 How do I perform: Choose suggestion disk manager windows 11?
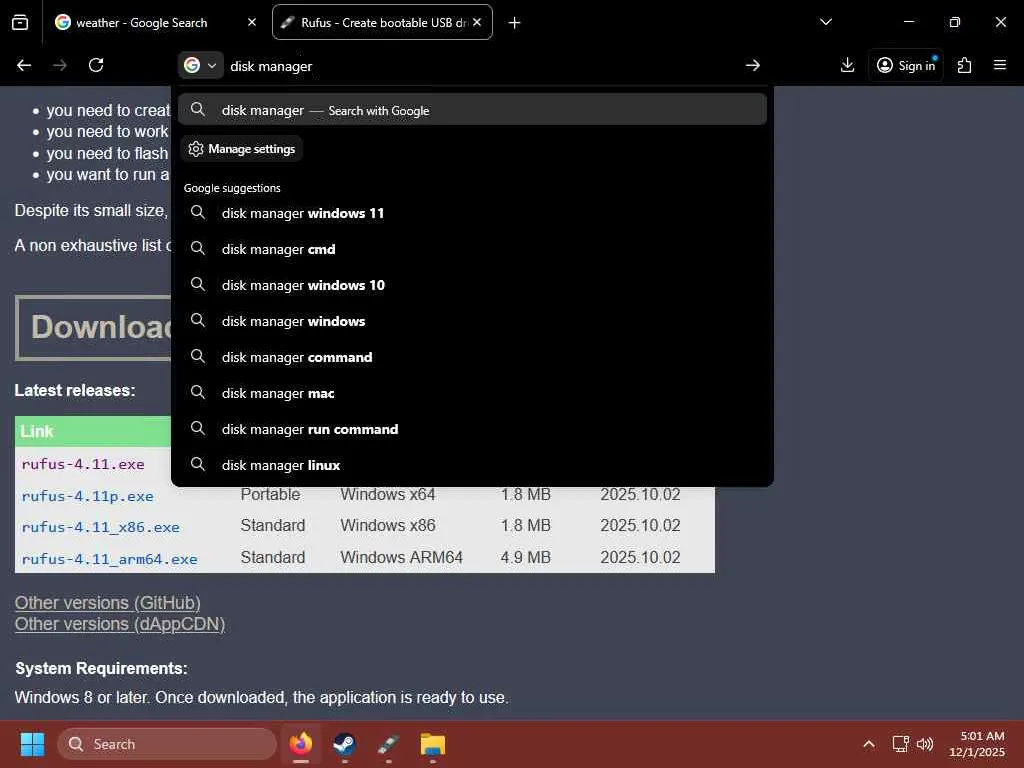tap(472, 213)
